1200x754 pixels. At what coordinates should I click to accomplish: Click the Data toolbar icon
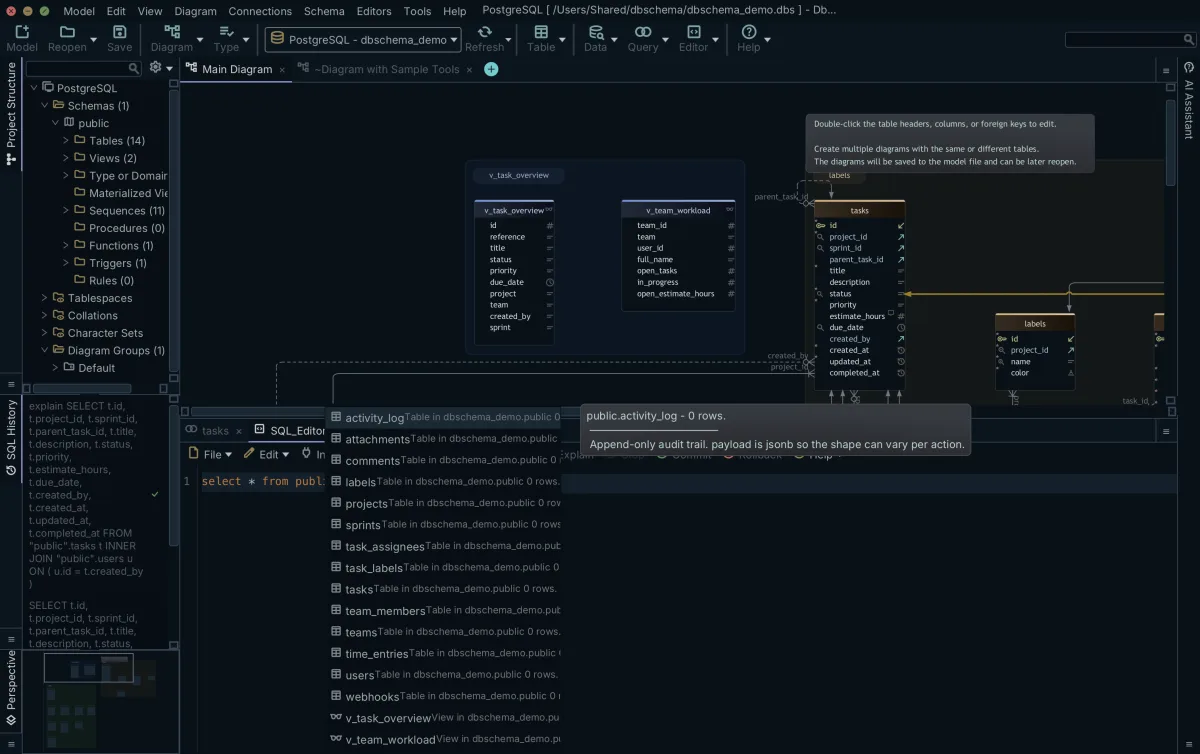pyautogui.click(x=595, y=32)
